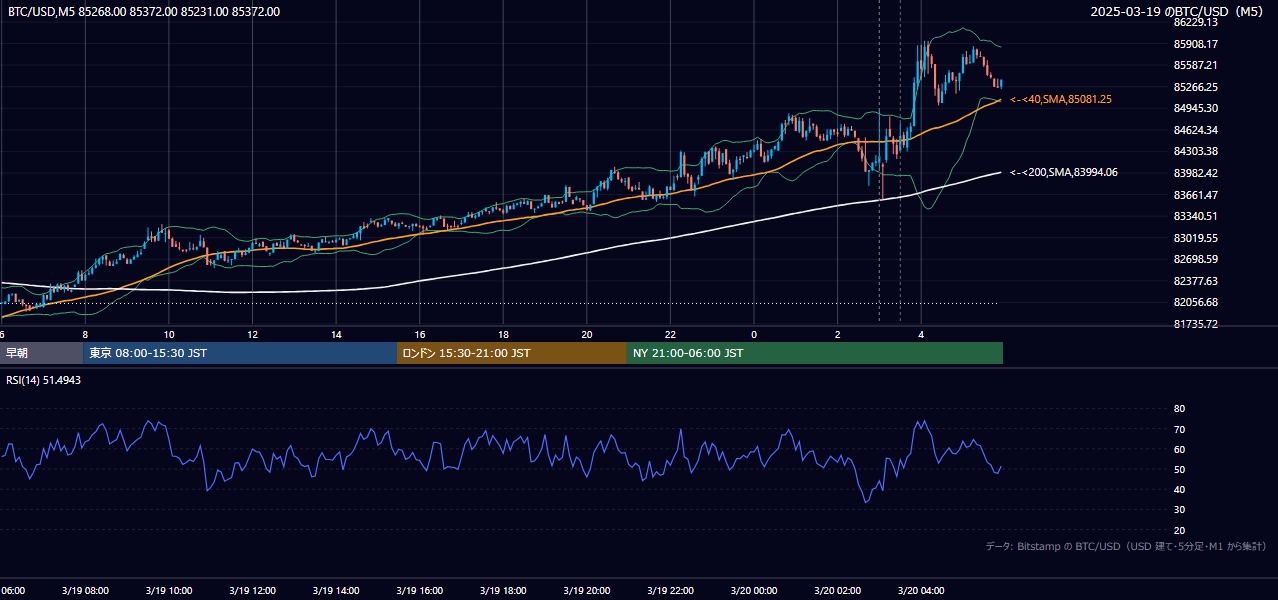The width and height of the screenshot is (1278, 600).
Task: Click hour tick 22 below the price chart
Action: [670, 334]
